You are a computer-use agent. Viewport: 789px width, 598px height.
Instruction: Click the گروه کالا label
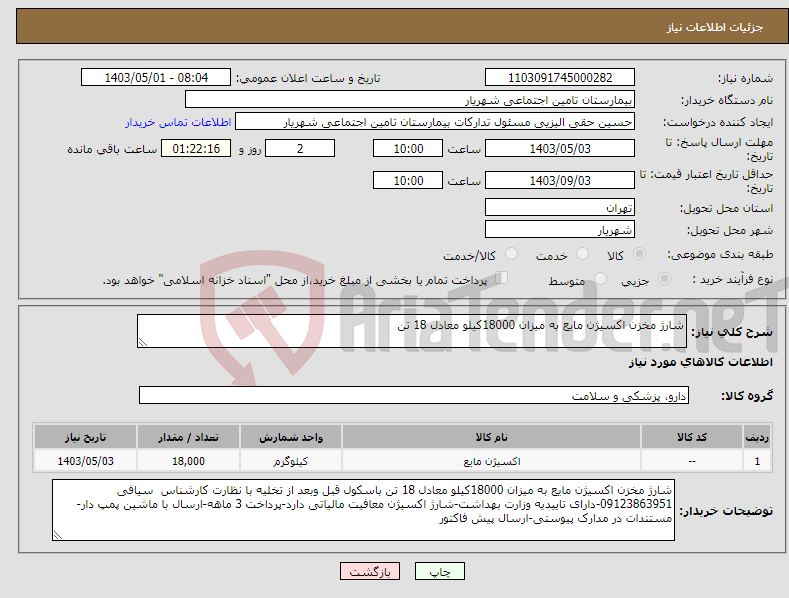point(747,396)
